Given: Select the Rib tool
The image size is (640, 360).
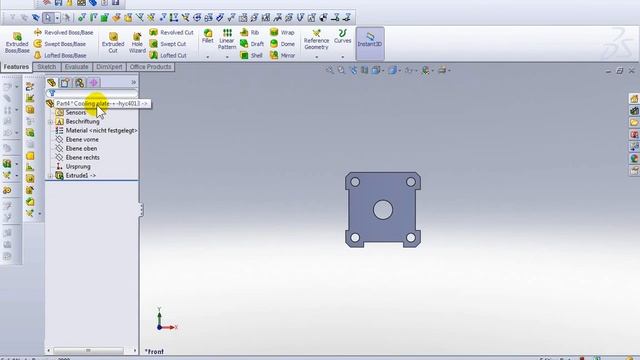Looking at the screenshot, I should pyautogui.click(x=250, y=32).
